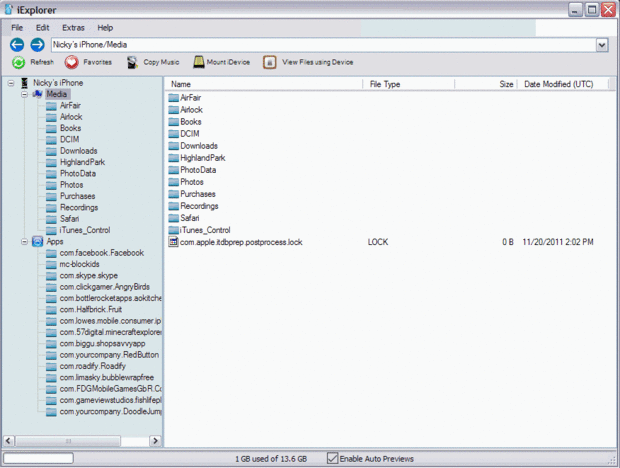Open the Help menu
The height and width of the screenshot is (468, 620).
tap(105, 28)
